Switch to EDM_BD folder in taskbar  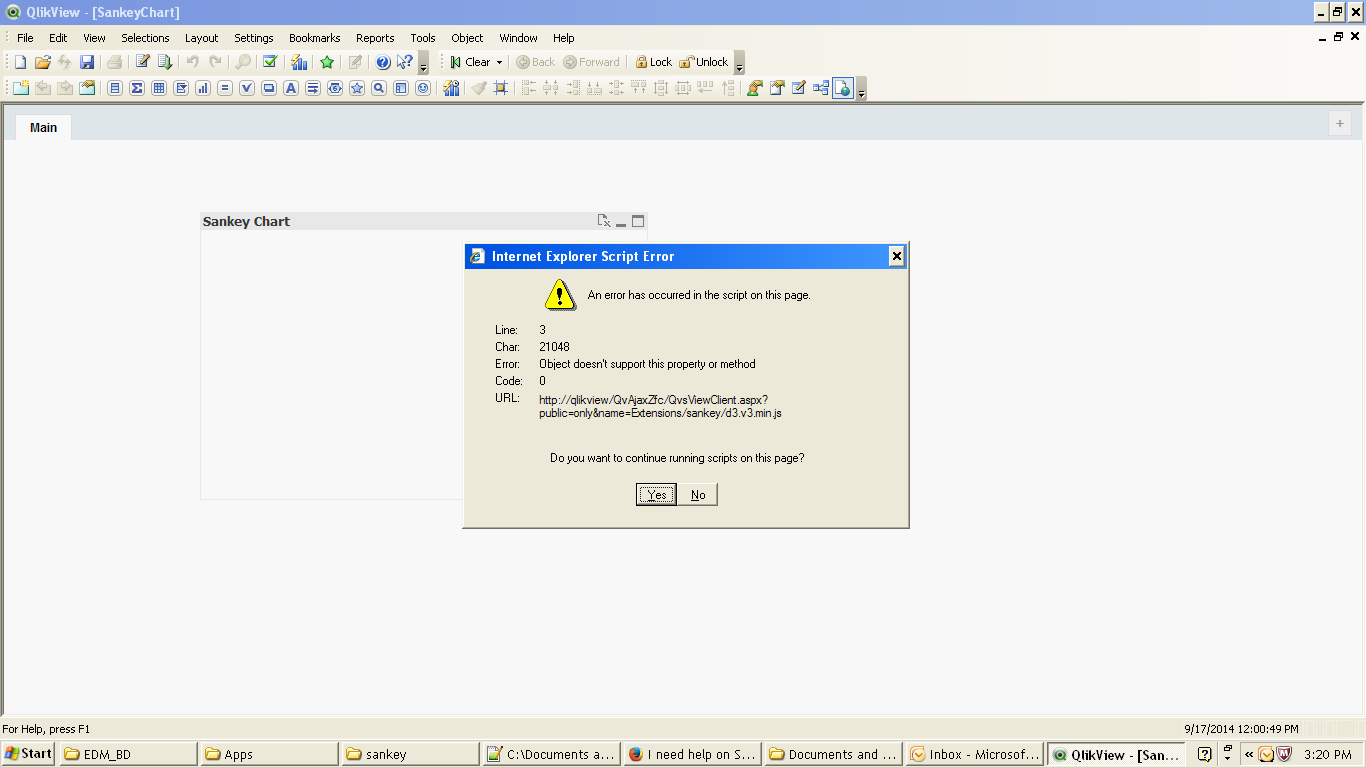[128, 754]
